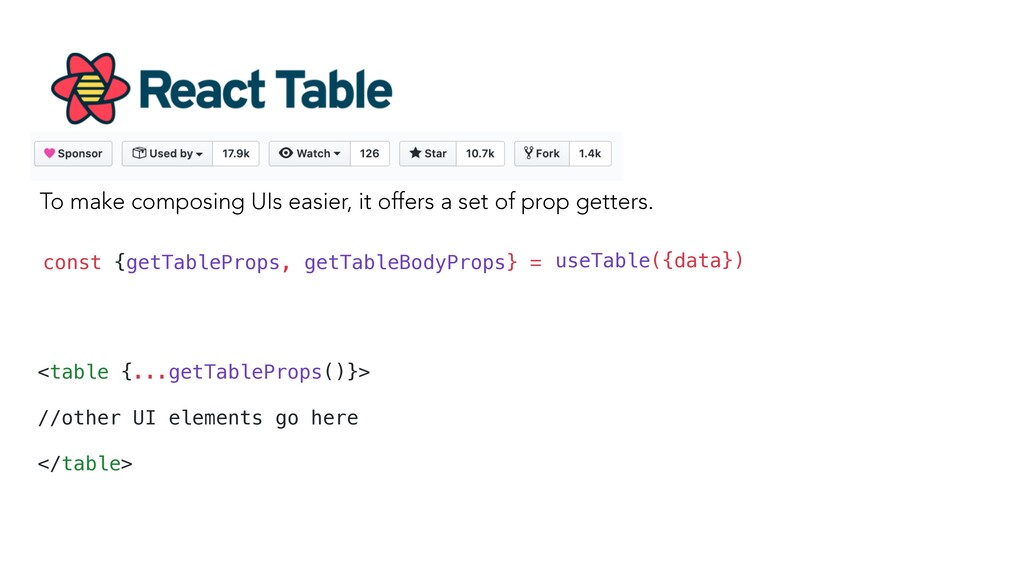Viewport: 1024px width, 576px height.
Task: Open the 17.9k used by count
Action: (236, 153)
